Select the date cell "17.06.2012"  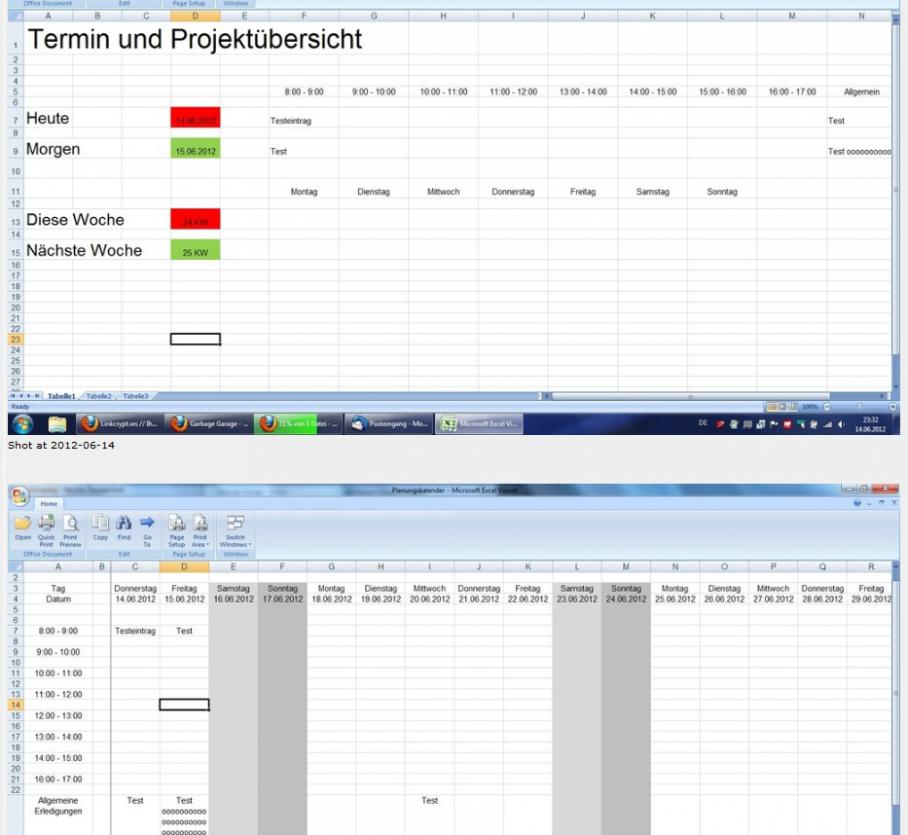click(x=283, y=599)
